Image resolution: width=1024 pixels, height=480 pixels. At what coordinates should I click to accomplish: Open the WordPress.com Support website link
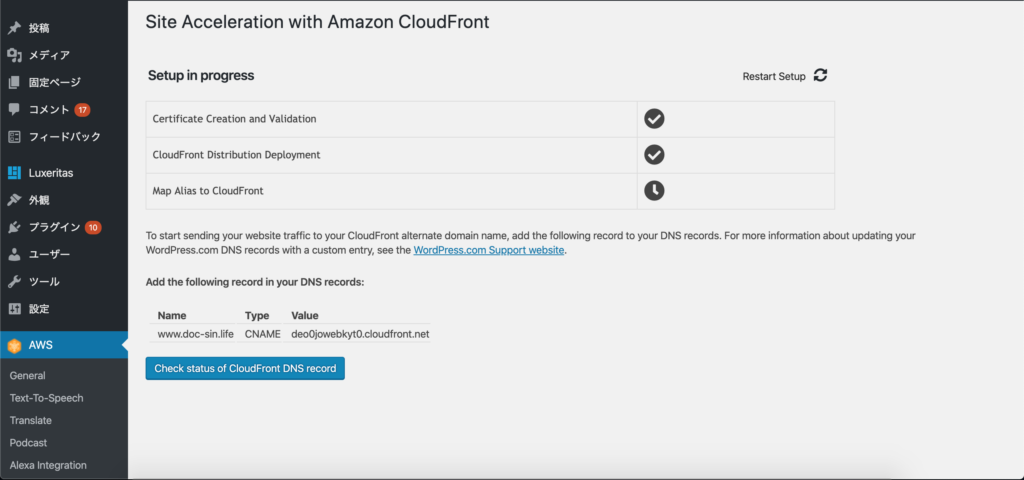tap(488, 250)
